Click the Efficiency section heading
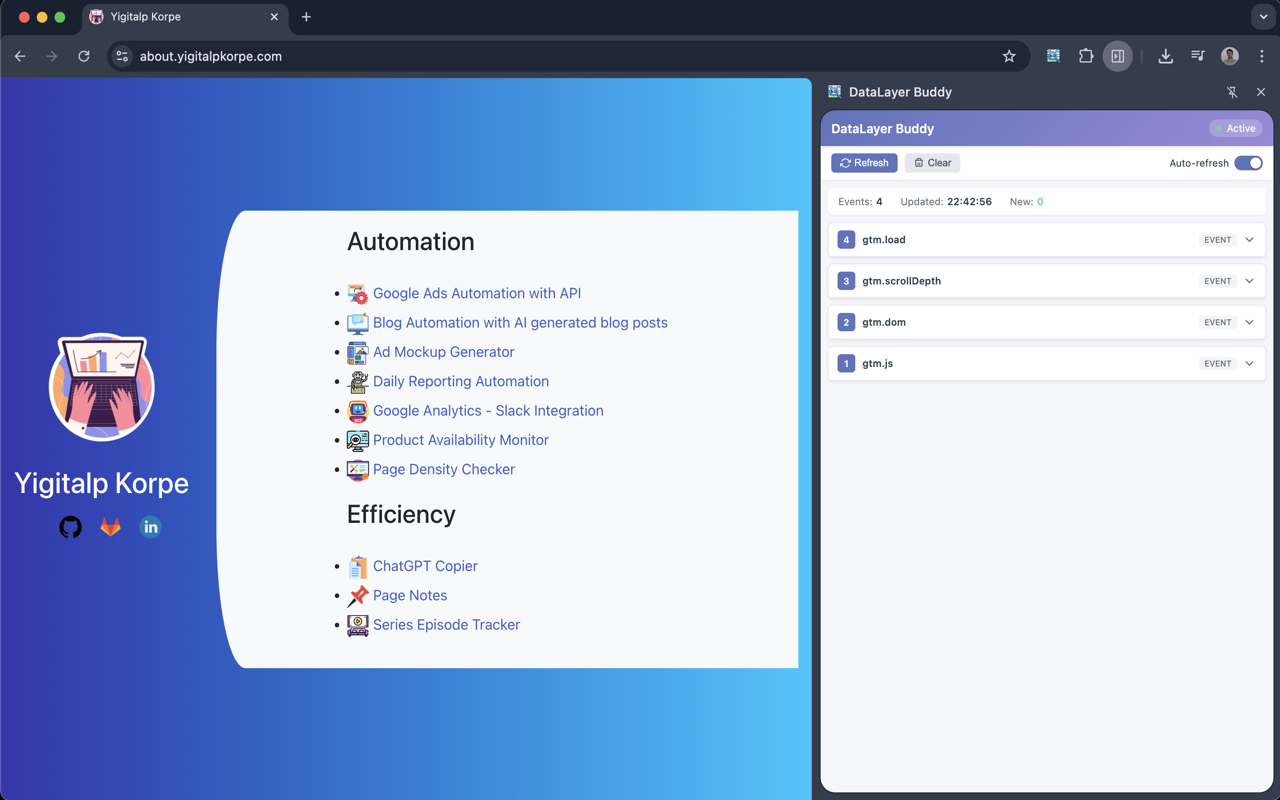1280x800 pixels. [x=401, y=514]
